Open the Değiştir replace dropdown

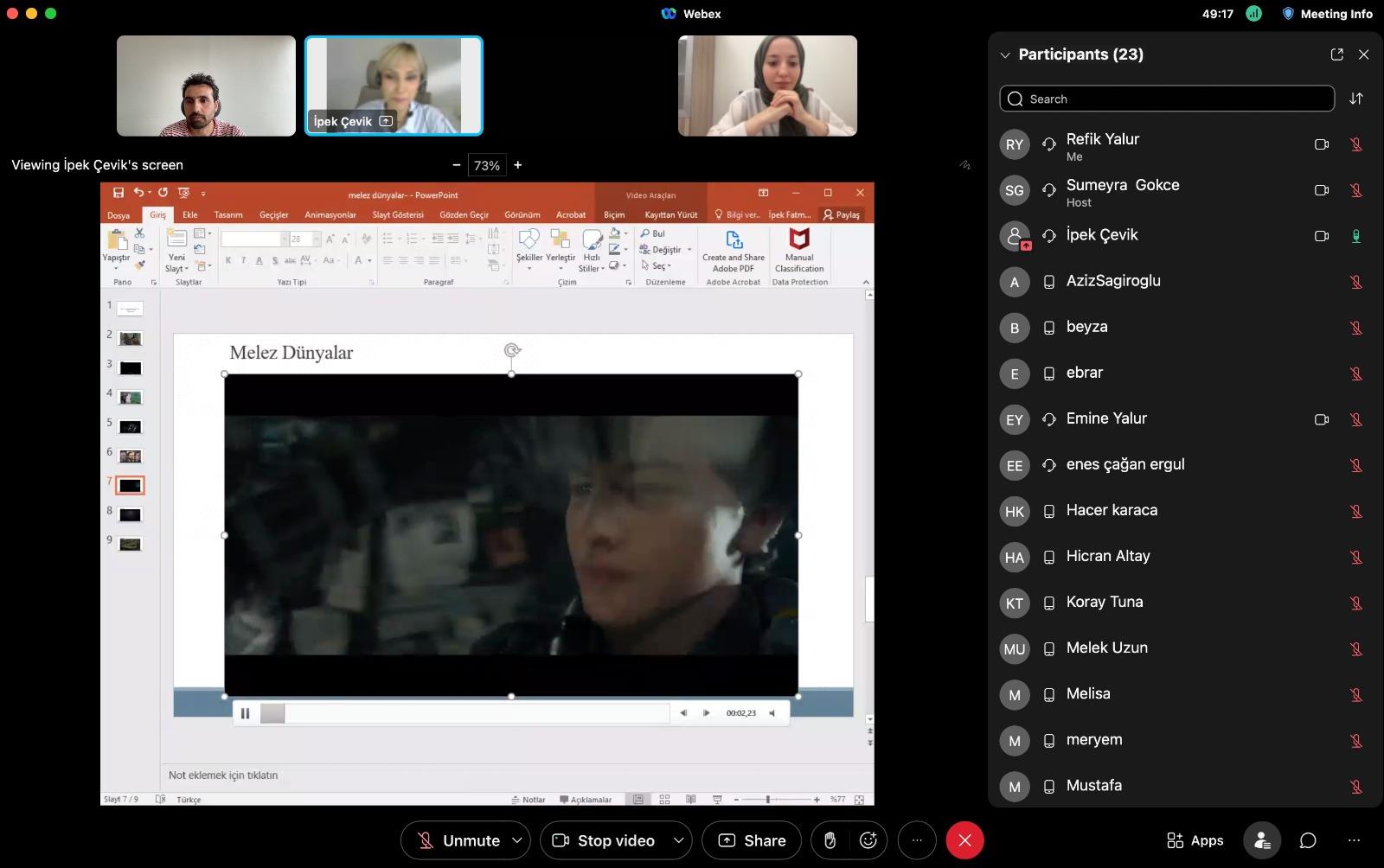click(x=665, y=250)
